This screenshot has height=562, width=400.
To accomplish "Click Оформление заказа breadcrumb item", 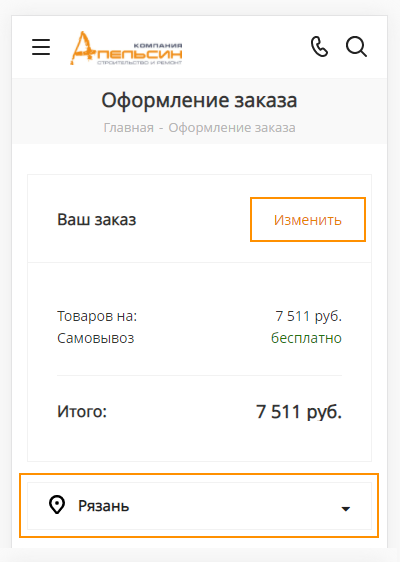I will pos(232,128).
